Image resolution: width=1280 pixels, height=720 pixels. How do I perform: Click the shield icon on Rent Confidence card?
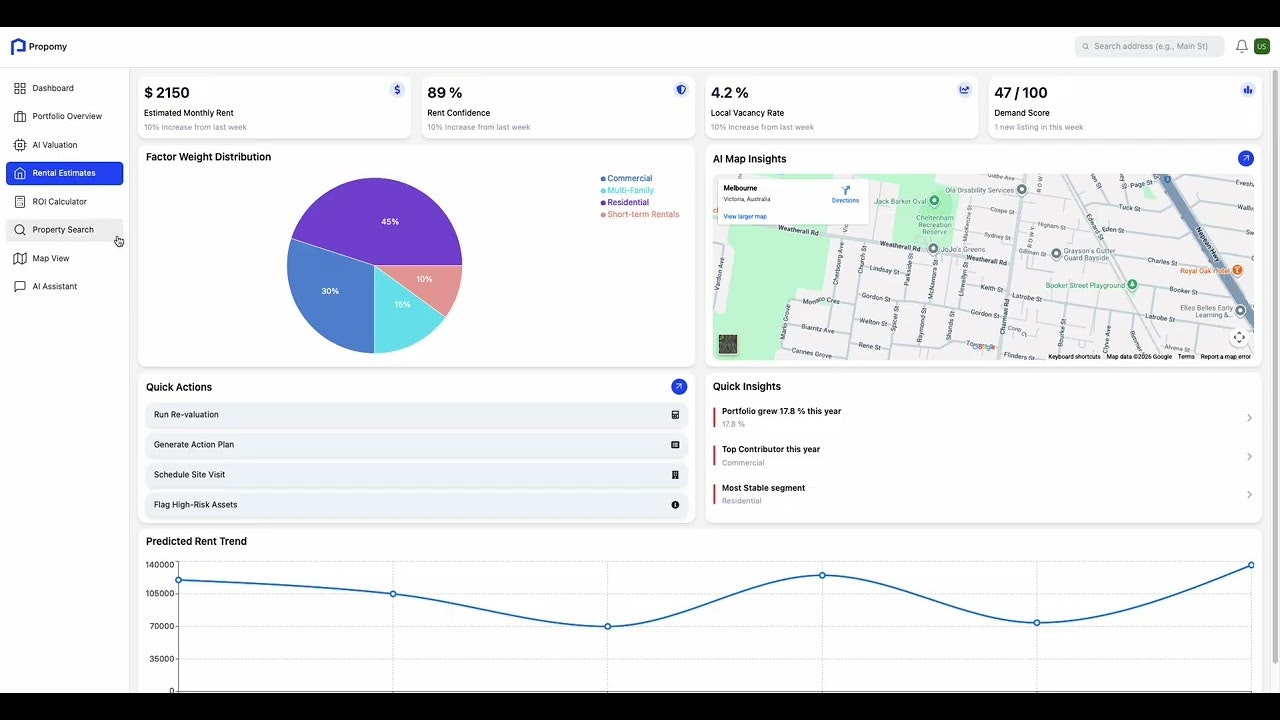(681, 90)
